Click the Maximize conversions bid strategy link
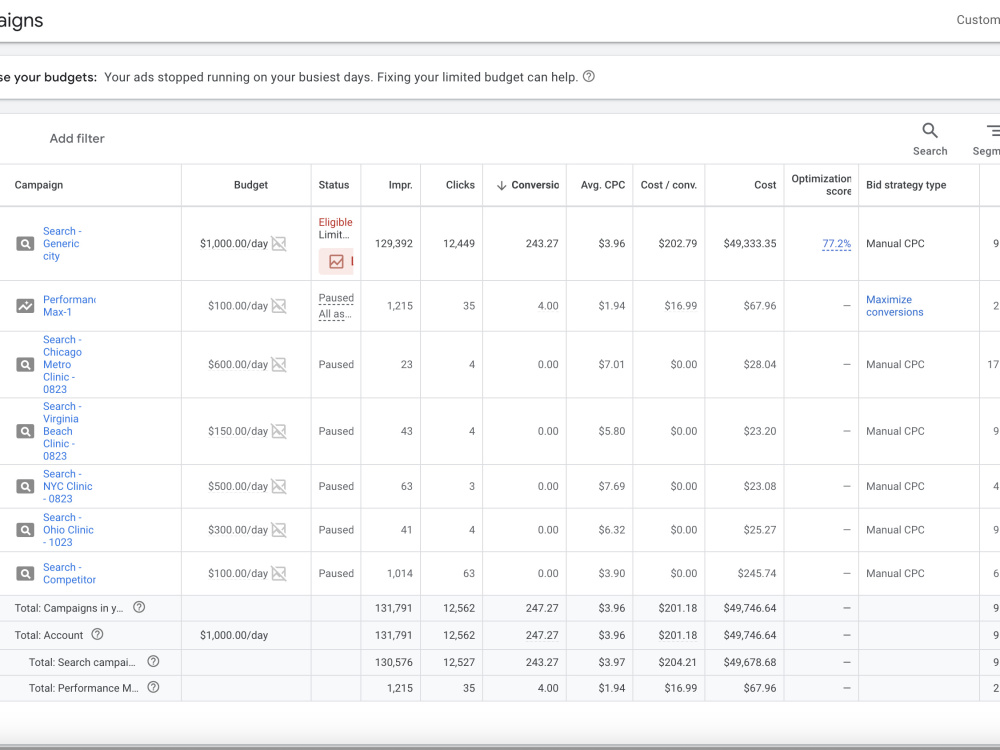This screenshot has height=750, width=1000. coord(894,305)
